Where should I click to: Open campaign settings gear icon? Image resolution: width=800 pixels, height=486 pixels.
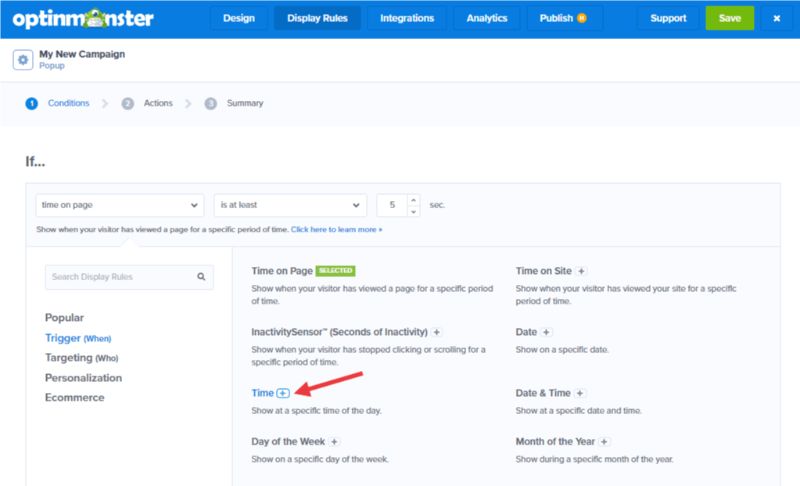(x=23, y=60)
